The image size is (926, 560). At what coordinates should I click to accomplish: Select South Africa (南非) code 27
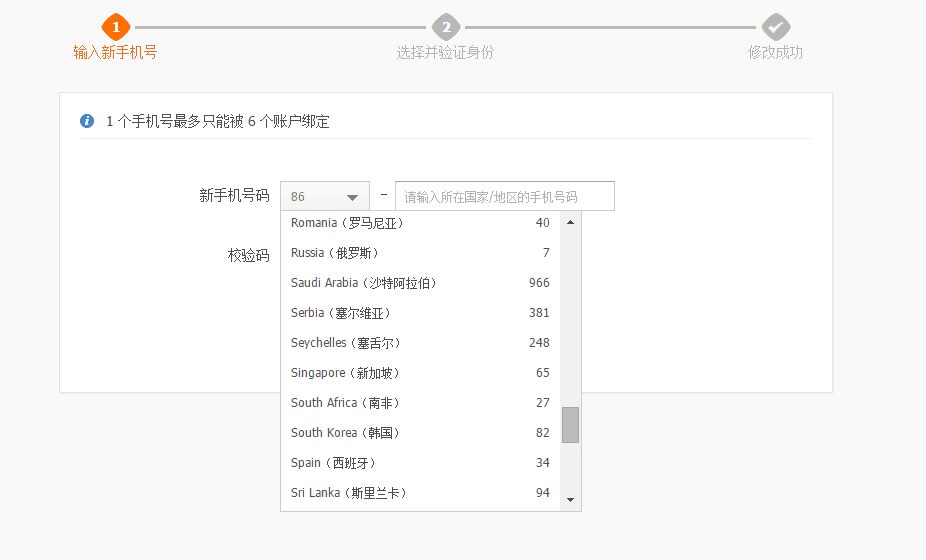click(420, 403)
